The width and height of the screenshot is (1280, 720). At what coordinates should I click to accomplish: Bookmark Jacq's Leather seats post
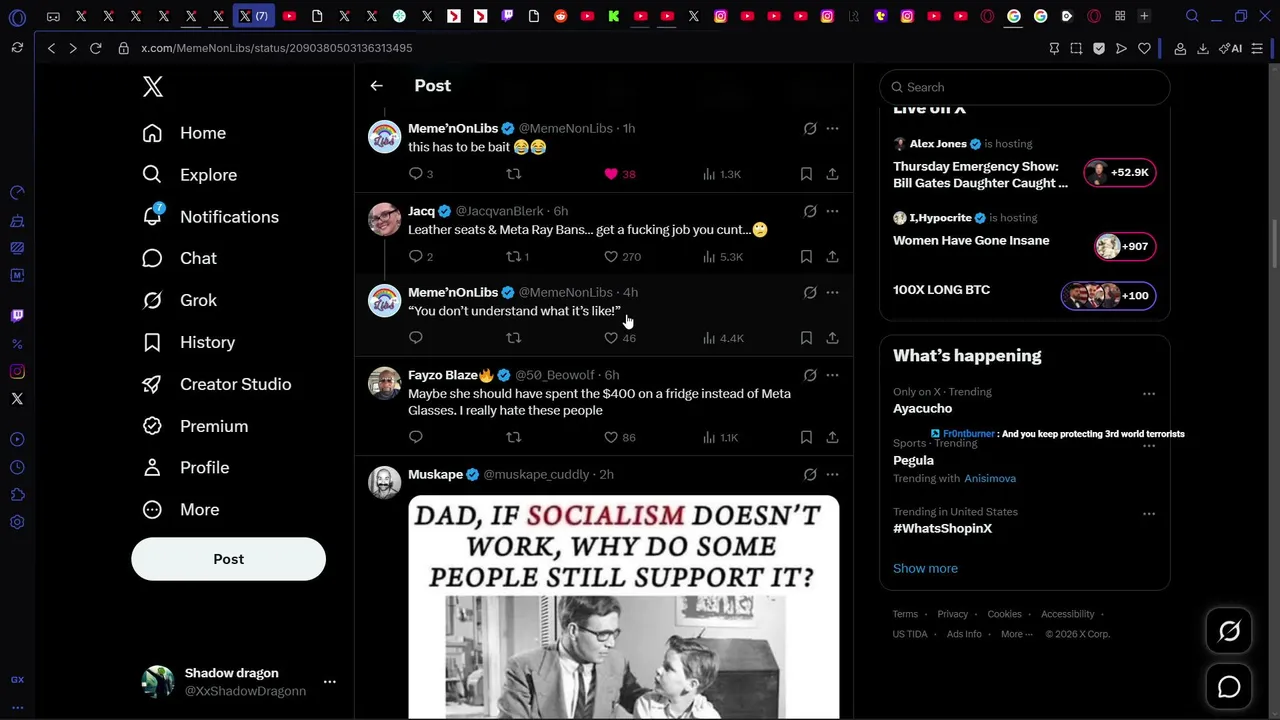tap(806, 257)
